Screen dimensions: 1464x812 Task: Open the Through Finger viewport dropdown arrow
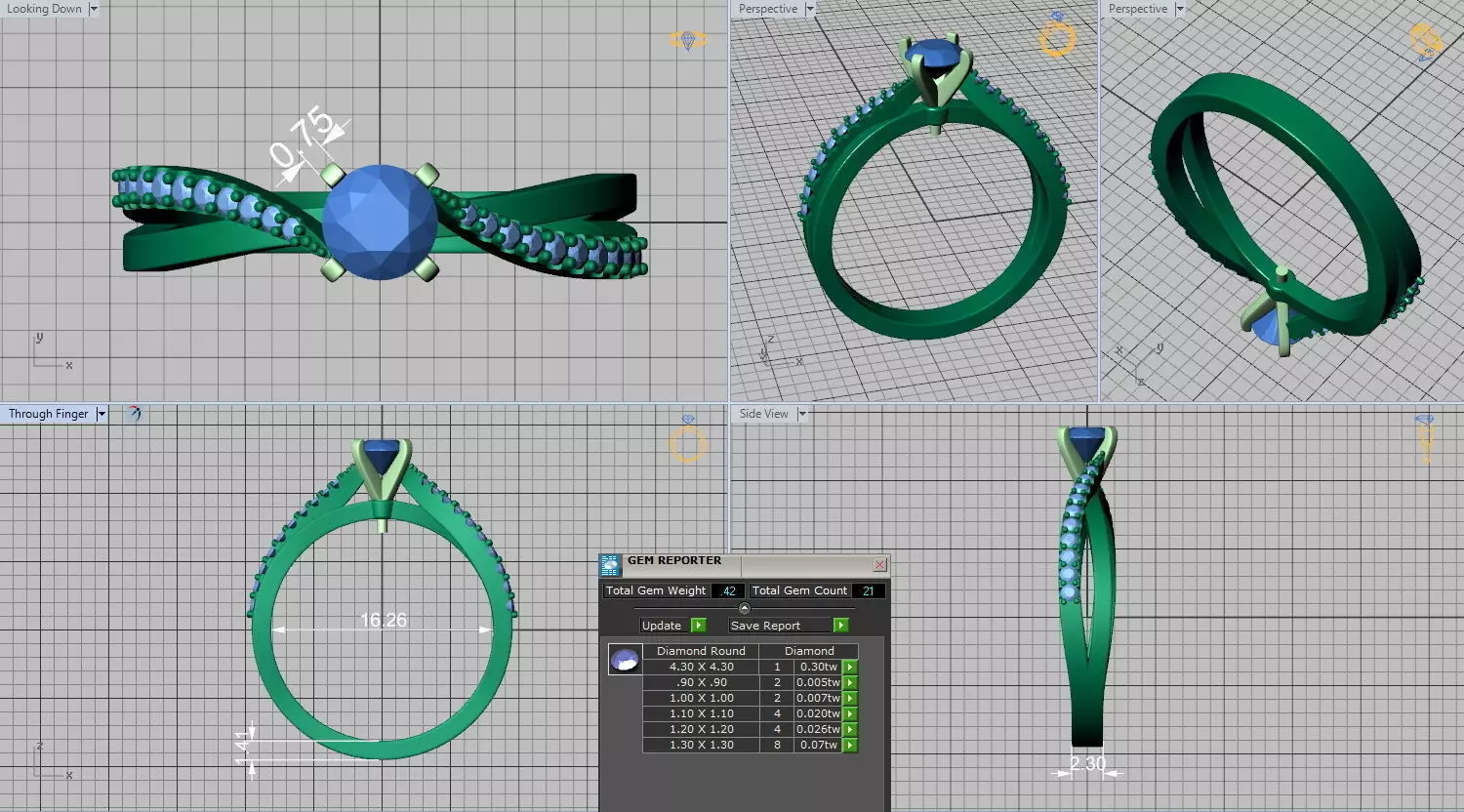click(101, 414)
